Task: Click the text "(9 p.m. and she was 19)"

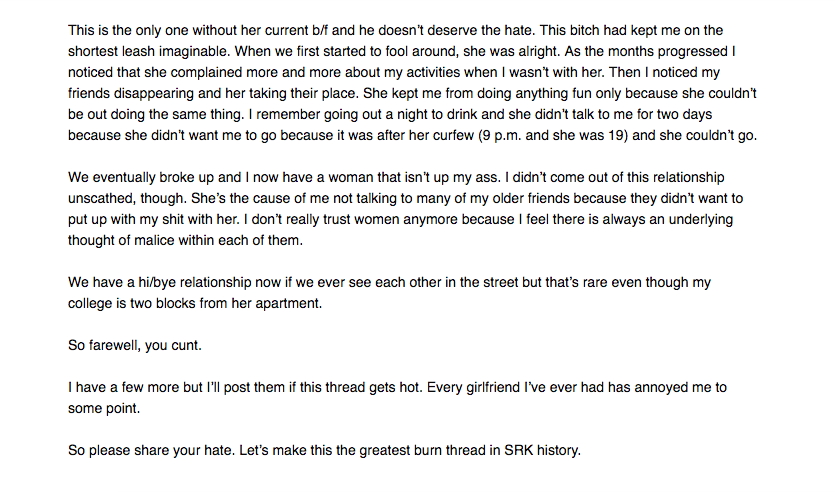Action: (x=553, y=135)
